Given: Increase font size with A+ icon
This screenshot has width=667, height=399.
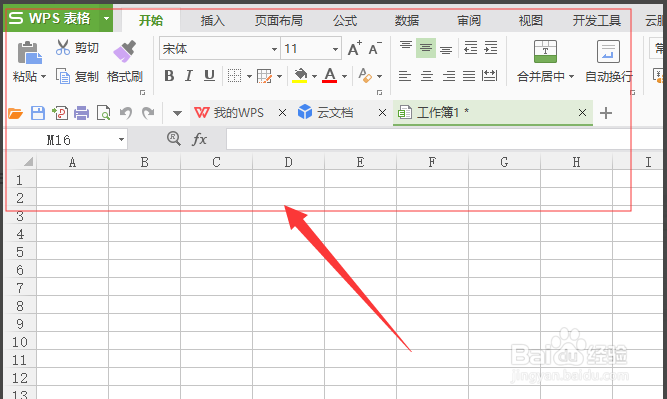Looking at the screenshot, I should (354, 48).
